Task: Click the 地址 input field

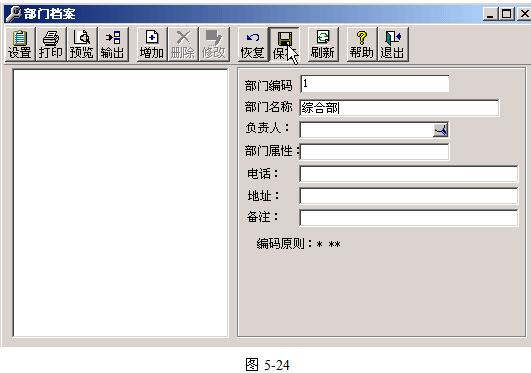Action: pyautogui.click(x=408, y=196)
